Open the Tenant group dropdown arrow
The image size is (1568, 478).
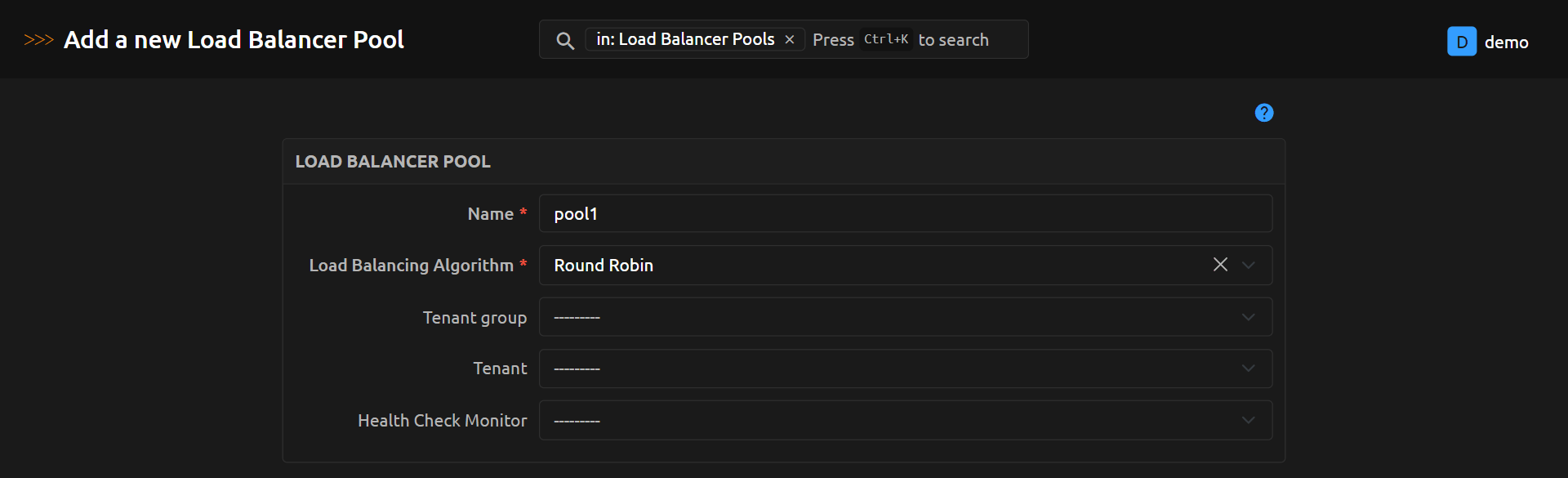point(1248,317)
